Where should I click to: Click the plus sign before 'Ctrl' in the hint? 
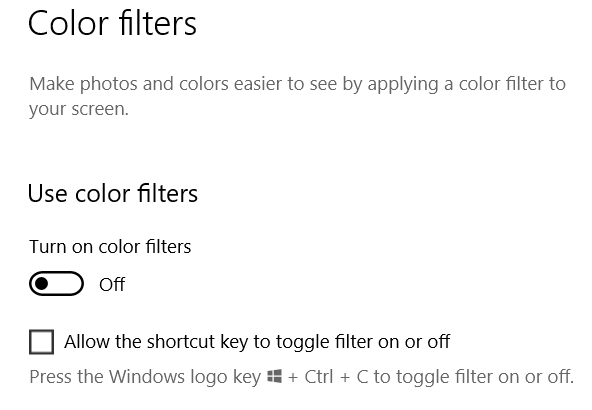(293, 377)
